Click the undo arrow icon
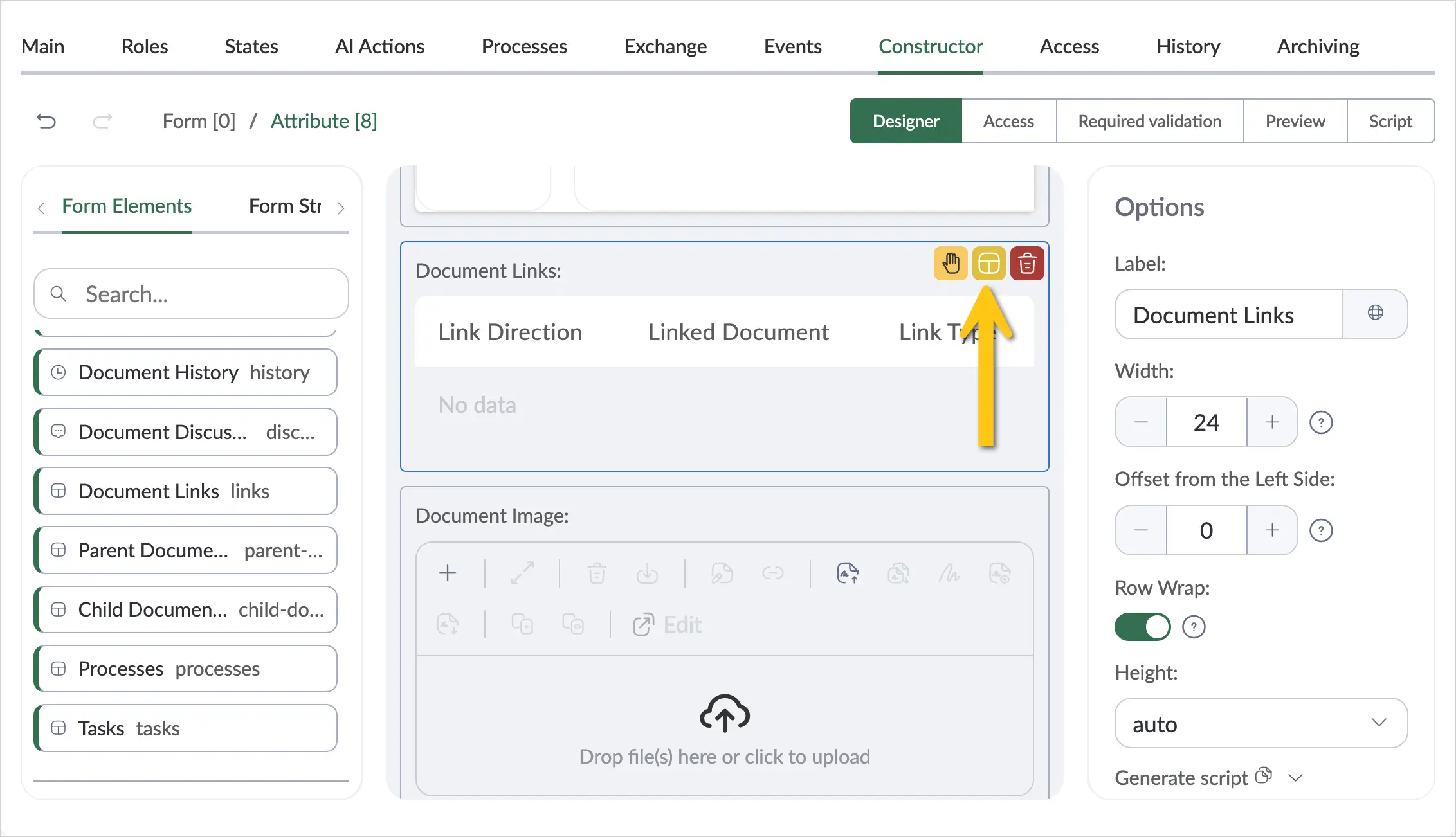1456x837 pixels. pyautogui.click(x=46, y=121)
